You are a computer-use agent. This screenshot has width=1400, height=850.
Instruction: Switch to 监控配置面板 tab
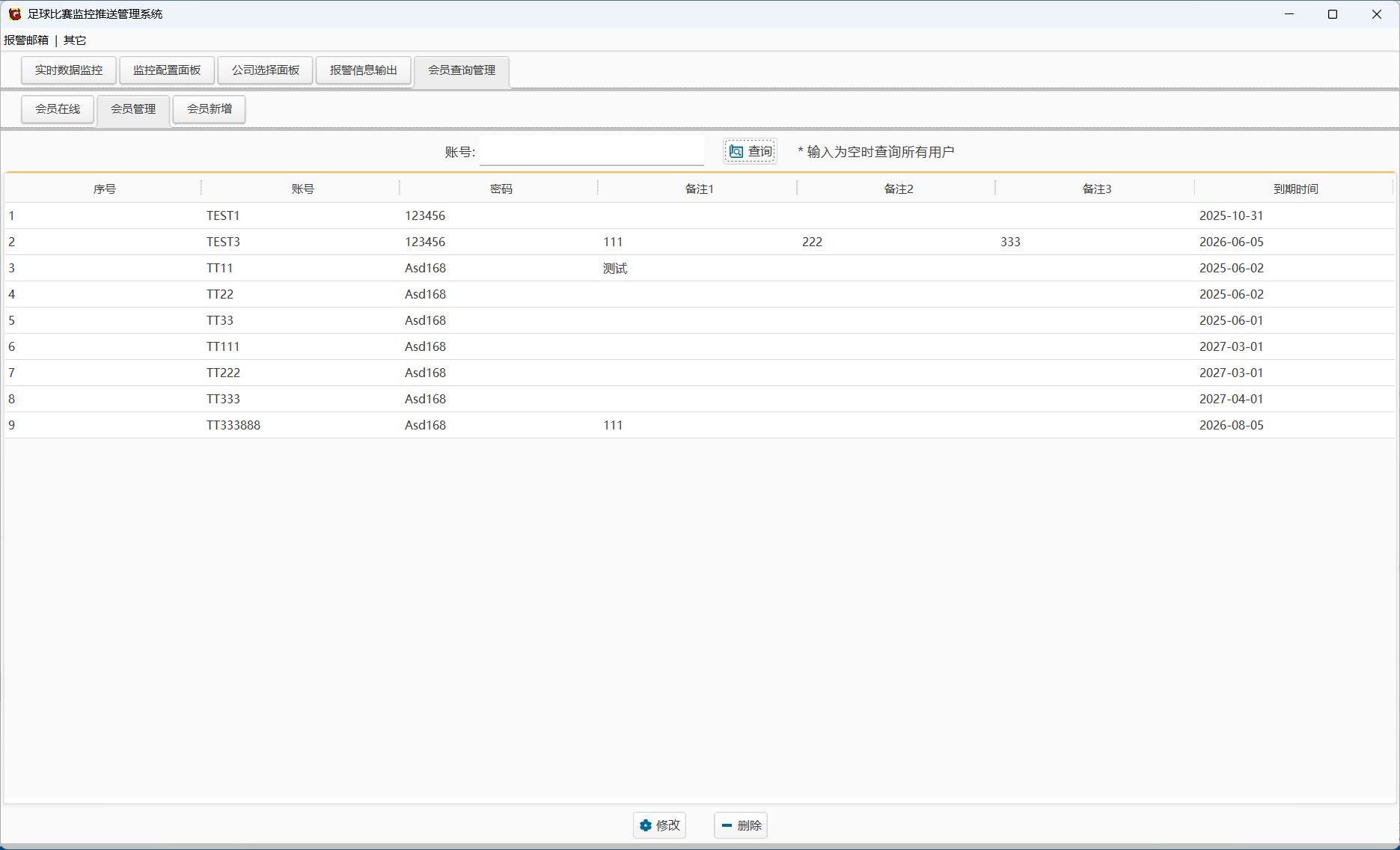point(167,70)
